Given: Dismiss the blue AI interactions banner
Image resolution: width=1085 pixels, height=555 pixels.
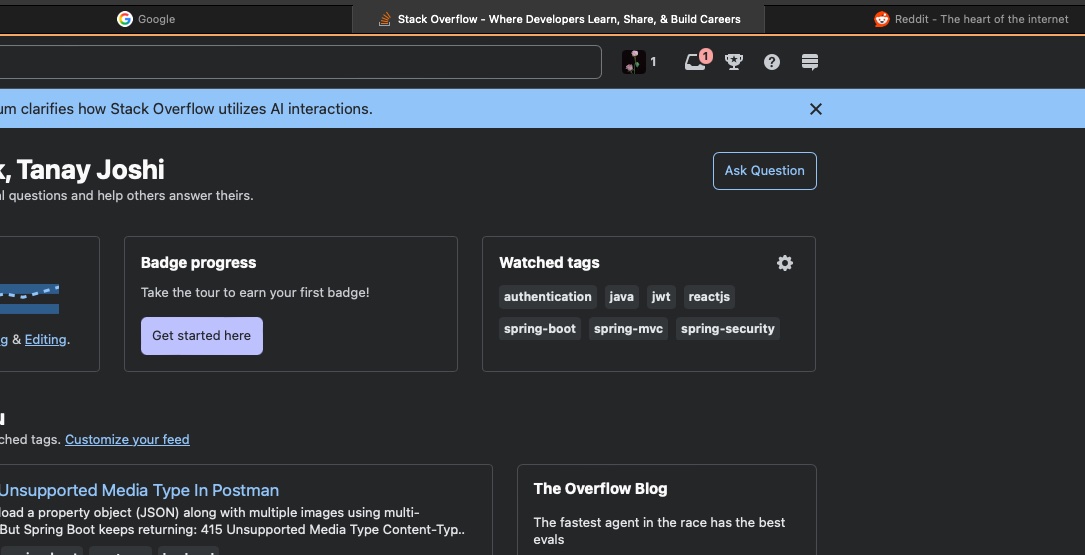Looking at the screenshot, I should coord(816,109).
